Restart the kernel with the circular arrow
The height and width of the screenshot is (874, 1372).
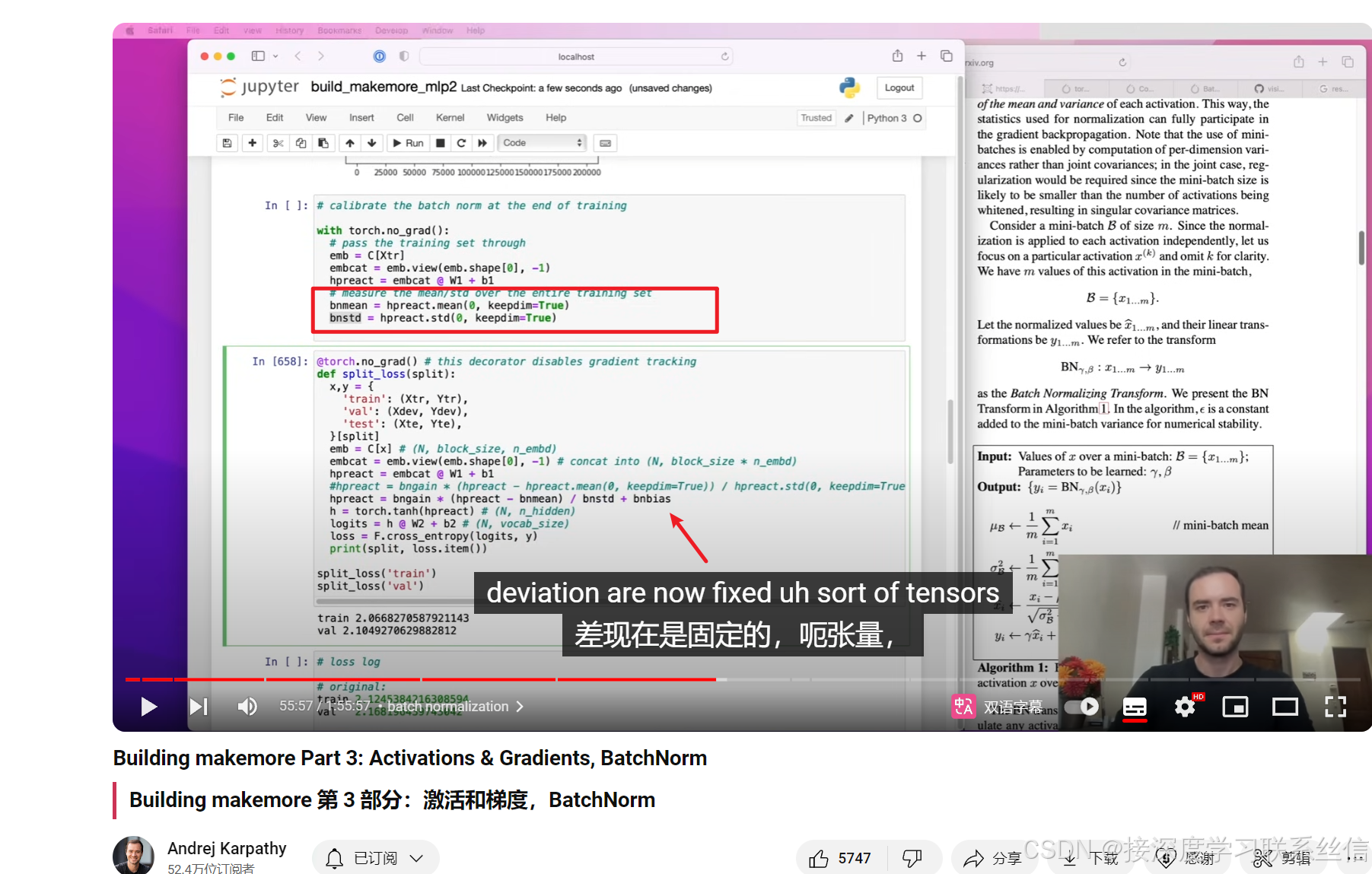pos(461,143)
